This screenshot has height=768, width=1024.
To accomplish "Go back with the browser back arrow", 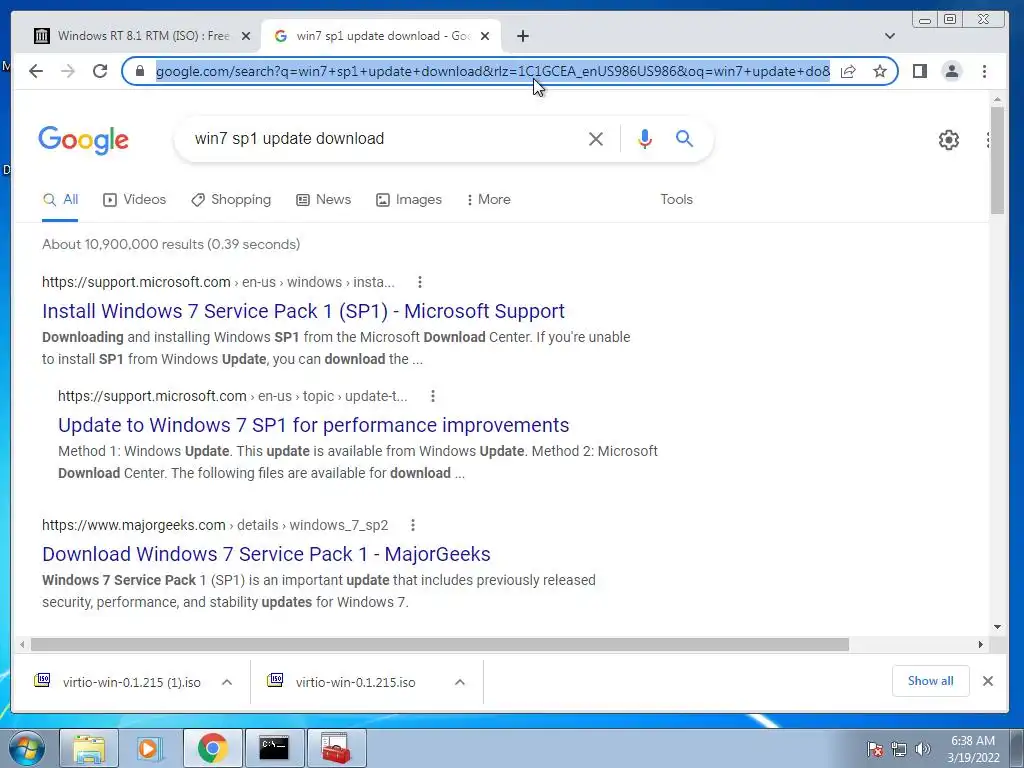I will 36,71.
